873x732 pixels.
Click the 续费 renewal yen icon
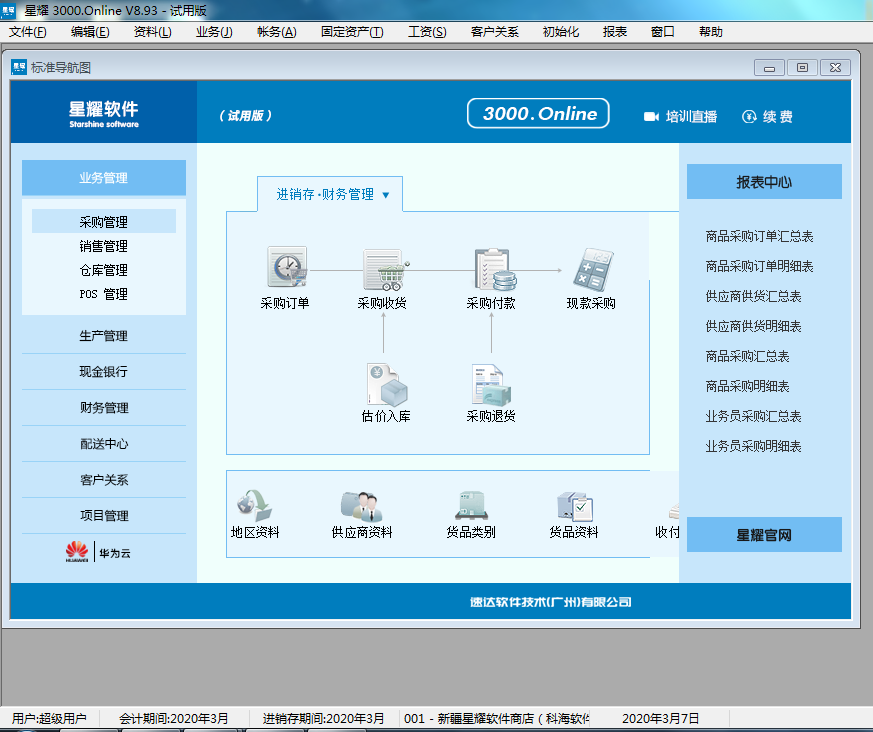[749, 116]
